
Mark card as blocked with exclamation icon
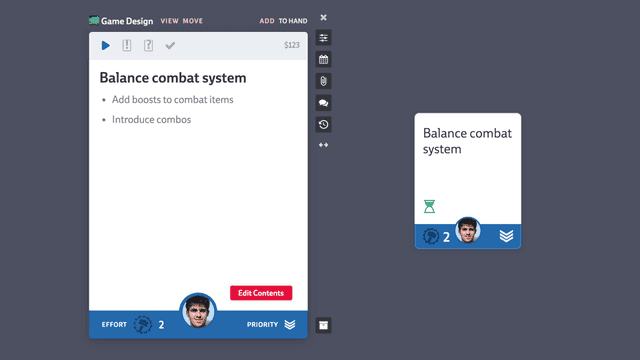pos(127,45)
